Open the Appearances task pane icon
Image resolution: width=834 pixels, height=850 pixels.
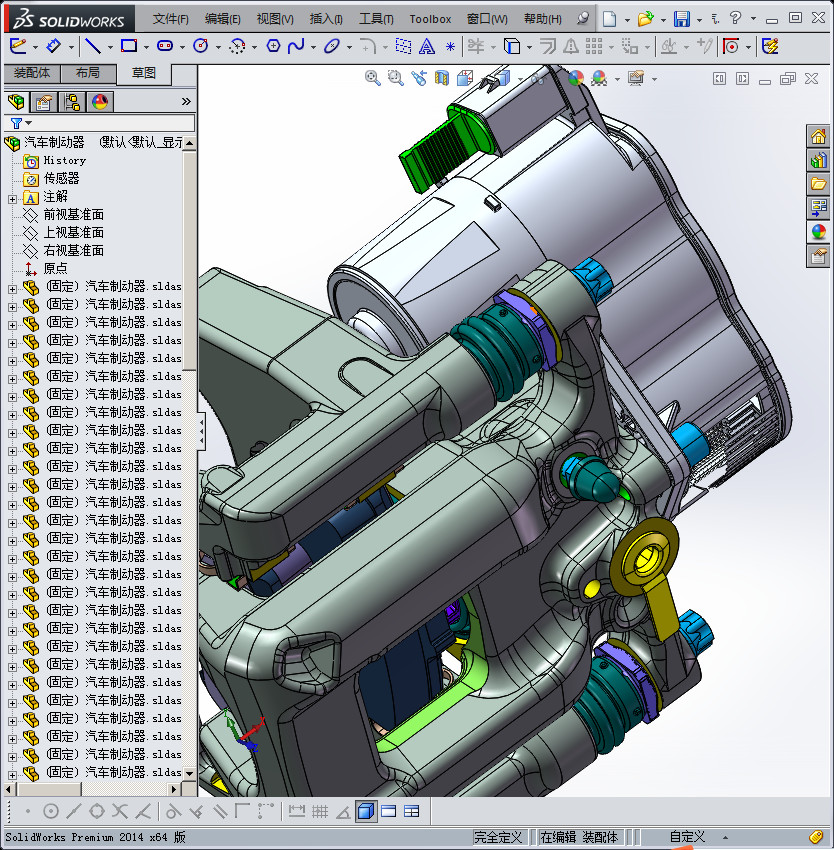pyautogui.click(x=818, y=231)
